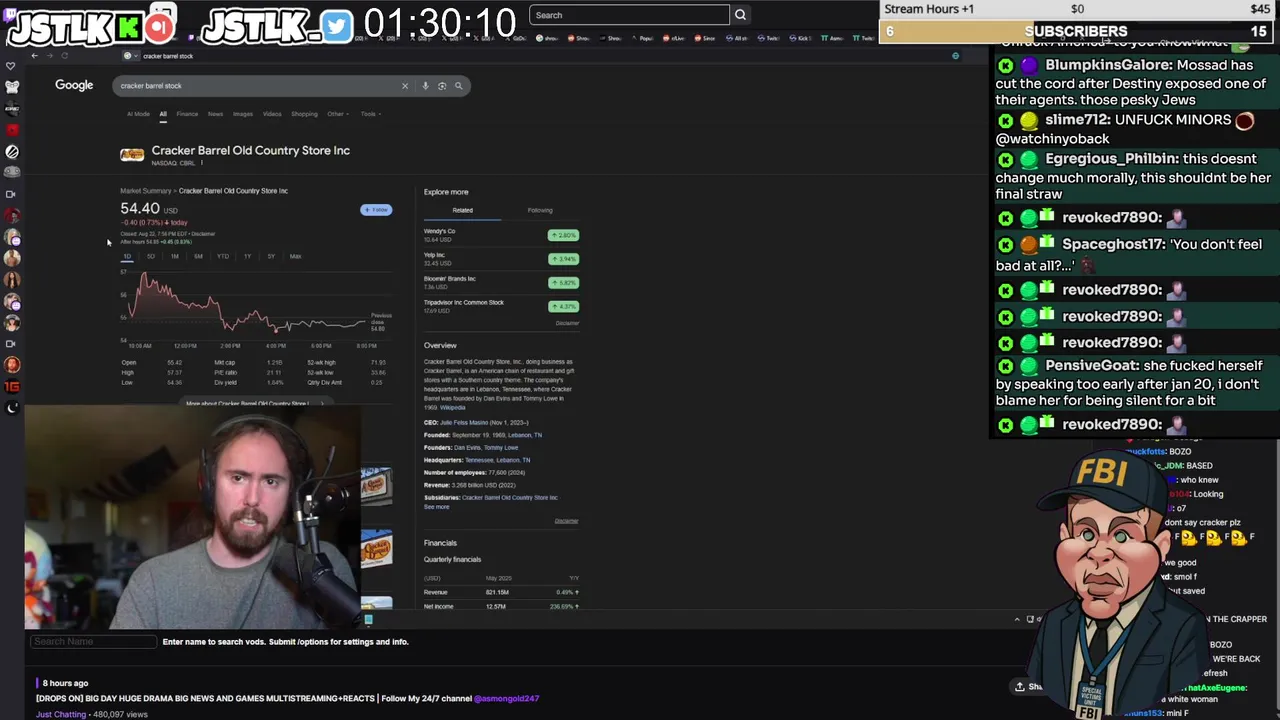Select the red 1G icon in the left sidebar
1280x720 pixels.
[12, 386]
